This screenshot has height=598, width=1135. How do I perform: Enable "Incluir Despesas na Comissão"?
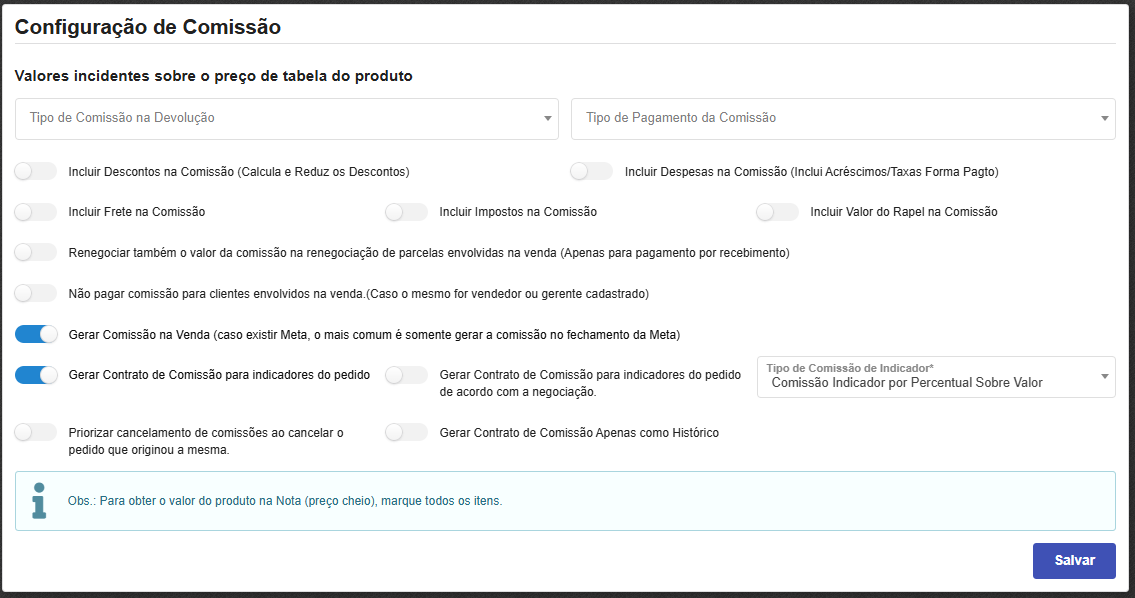(591, 171)
